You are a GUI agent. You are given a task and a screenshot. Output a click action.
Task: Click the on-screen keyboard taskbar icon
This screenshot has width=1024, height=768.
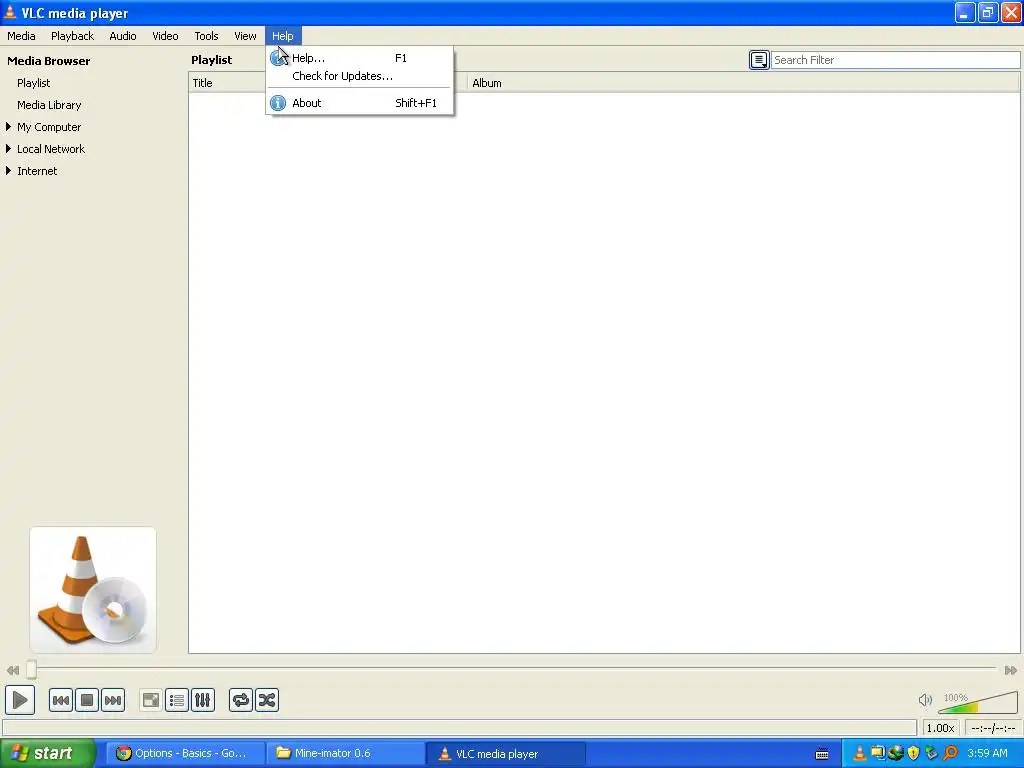tap(822, 754)
